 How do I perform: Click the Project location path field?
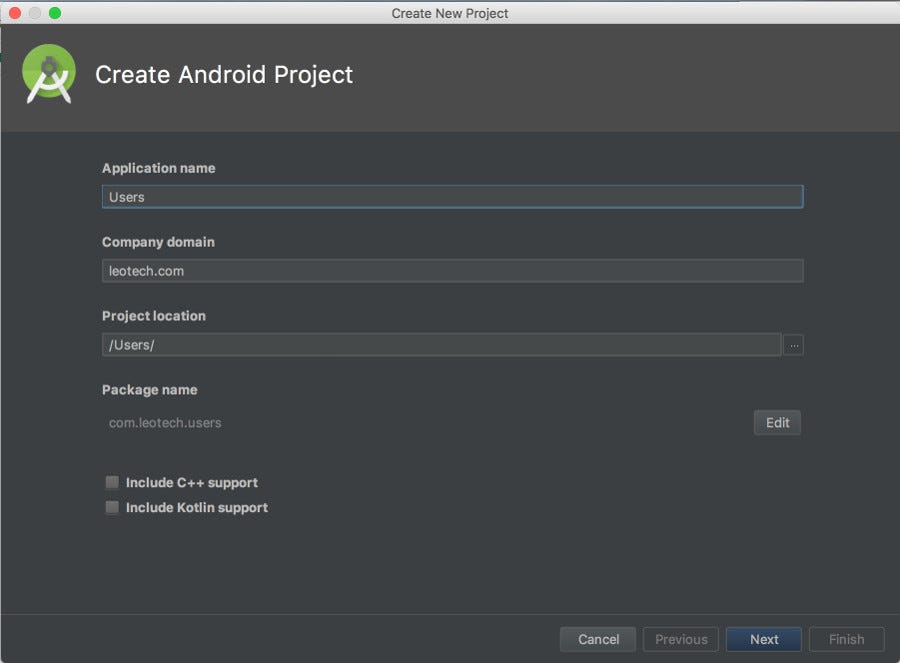pyautogui.click(x=441, y=345)
